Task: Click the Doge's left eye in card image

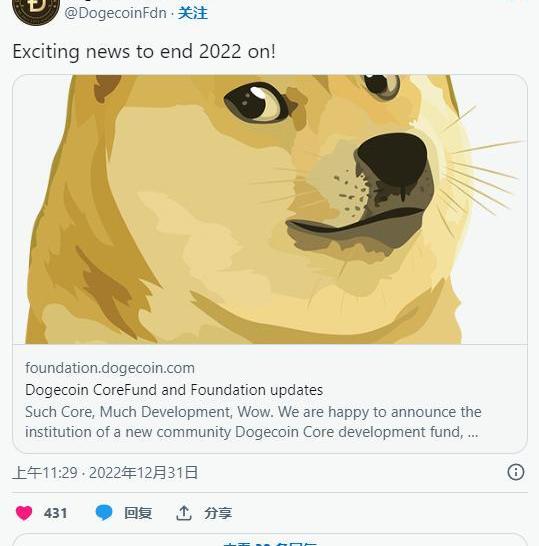Action: 256,102
